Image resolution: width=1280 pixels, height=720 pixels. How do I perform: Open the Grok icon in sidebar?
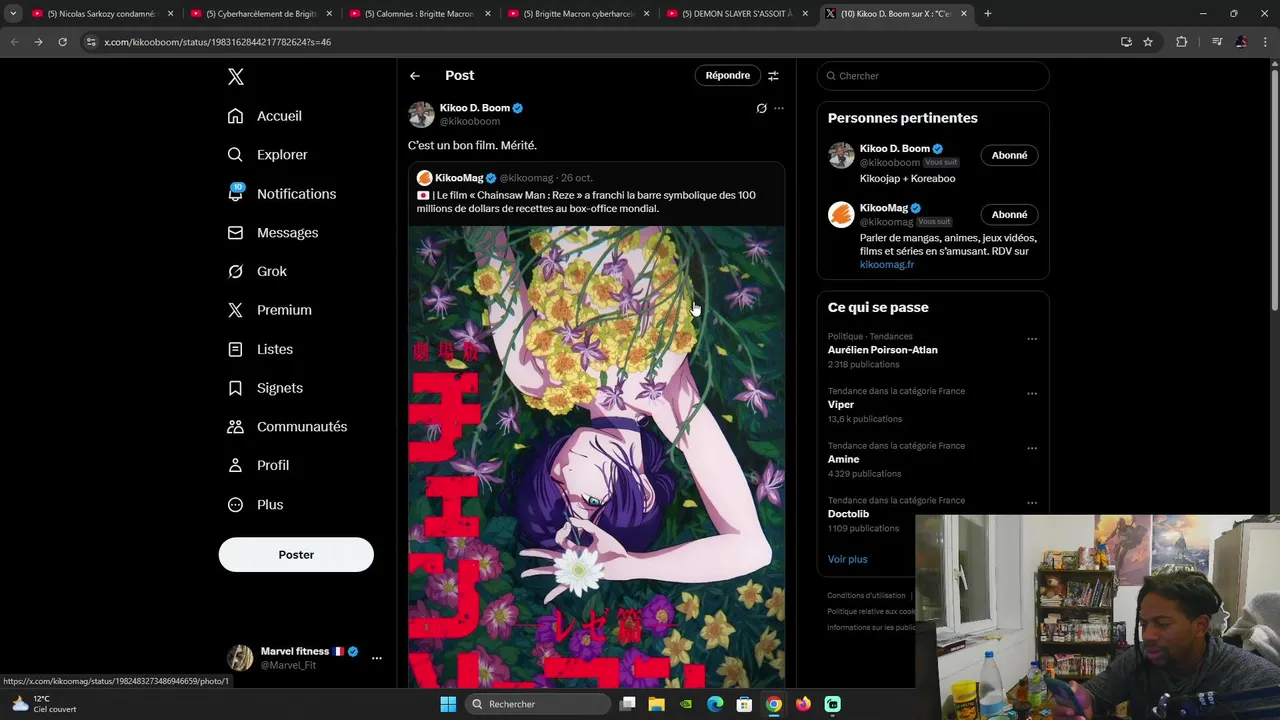(235, 271)
